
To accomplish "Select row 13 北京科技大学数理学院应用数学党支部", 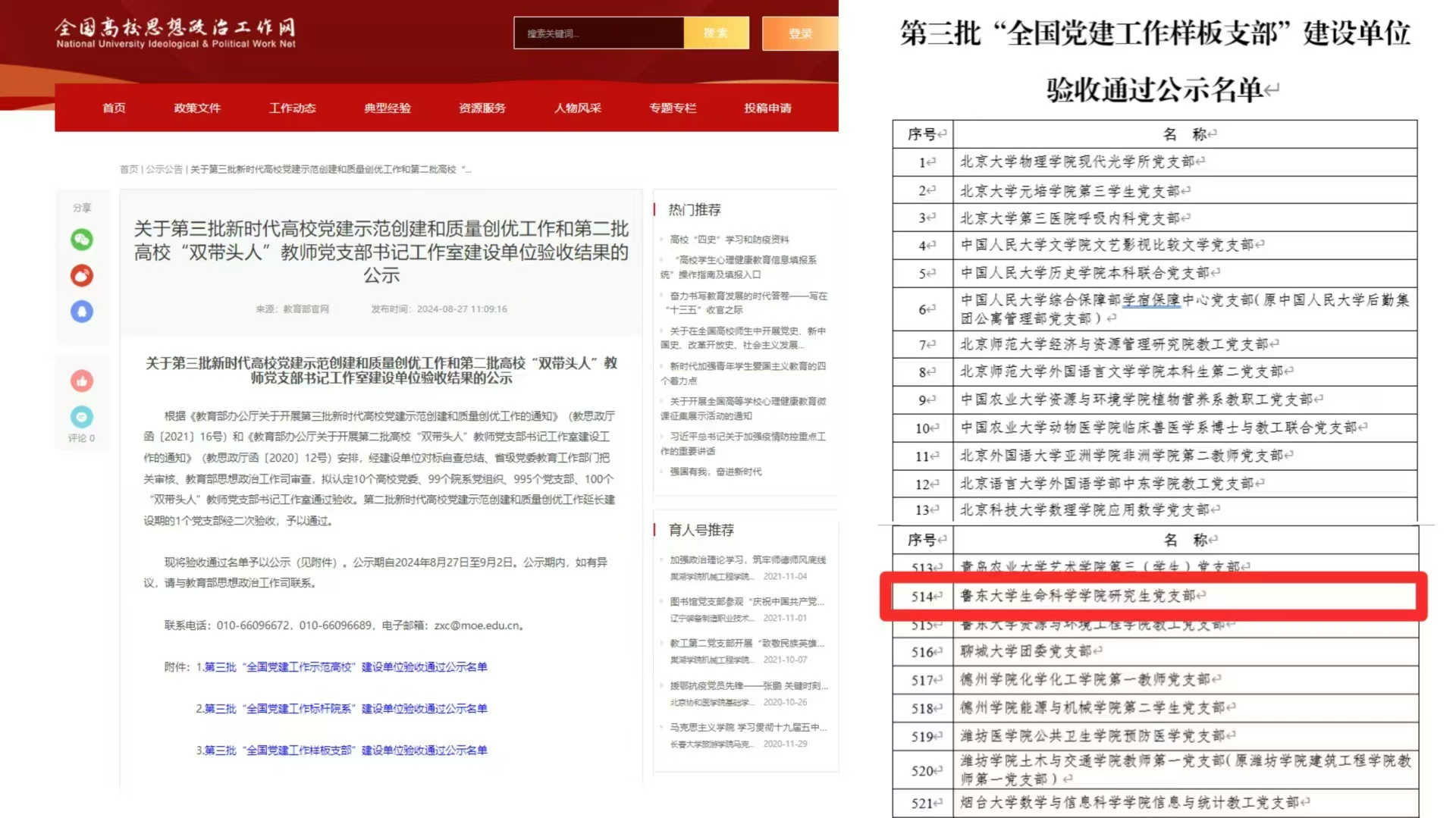I will coord(1155,509).
